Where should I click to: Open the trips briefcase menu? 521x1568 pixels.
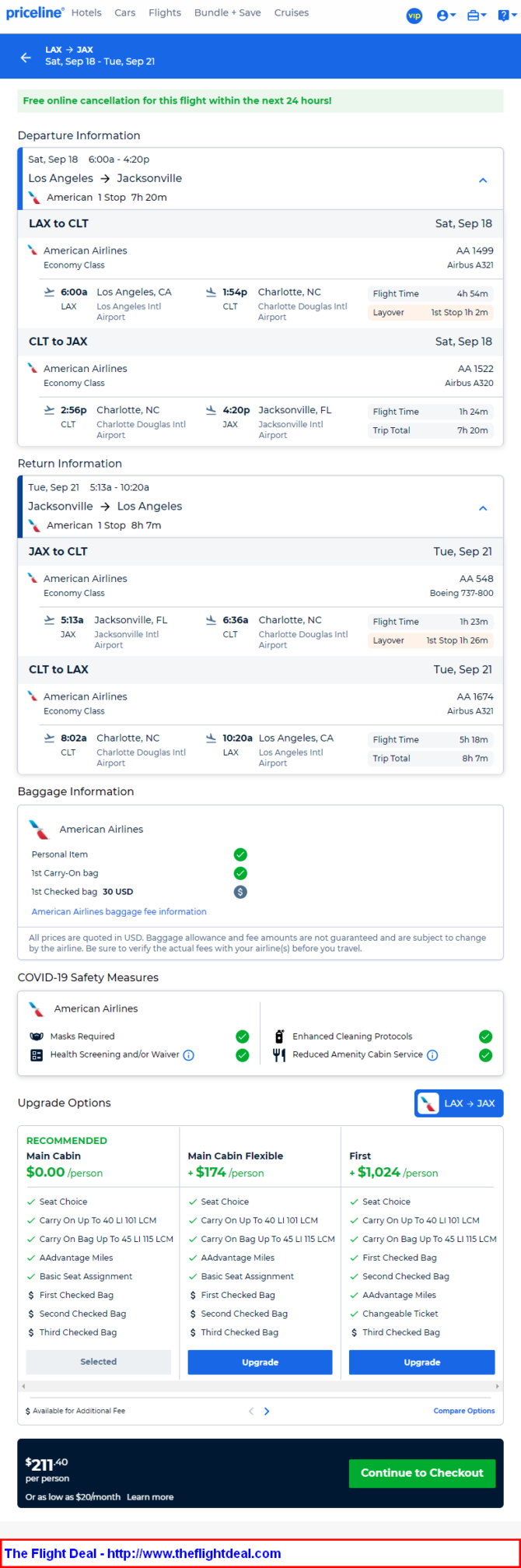[x=476, y=15]
